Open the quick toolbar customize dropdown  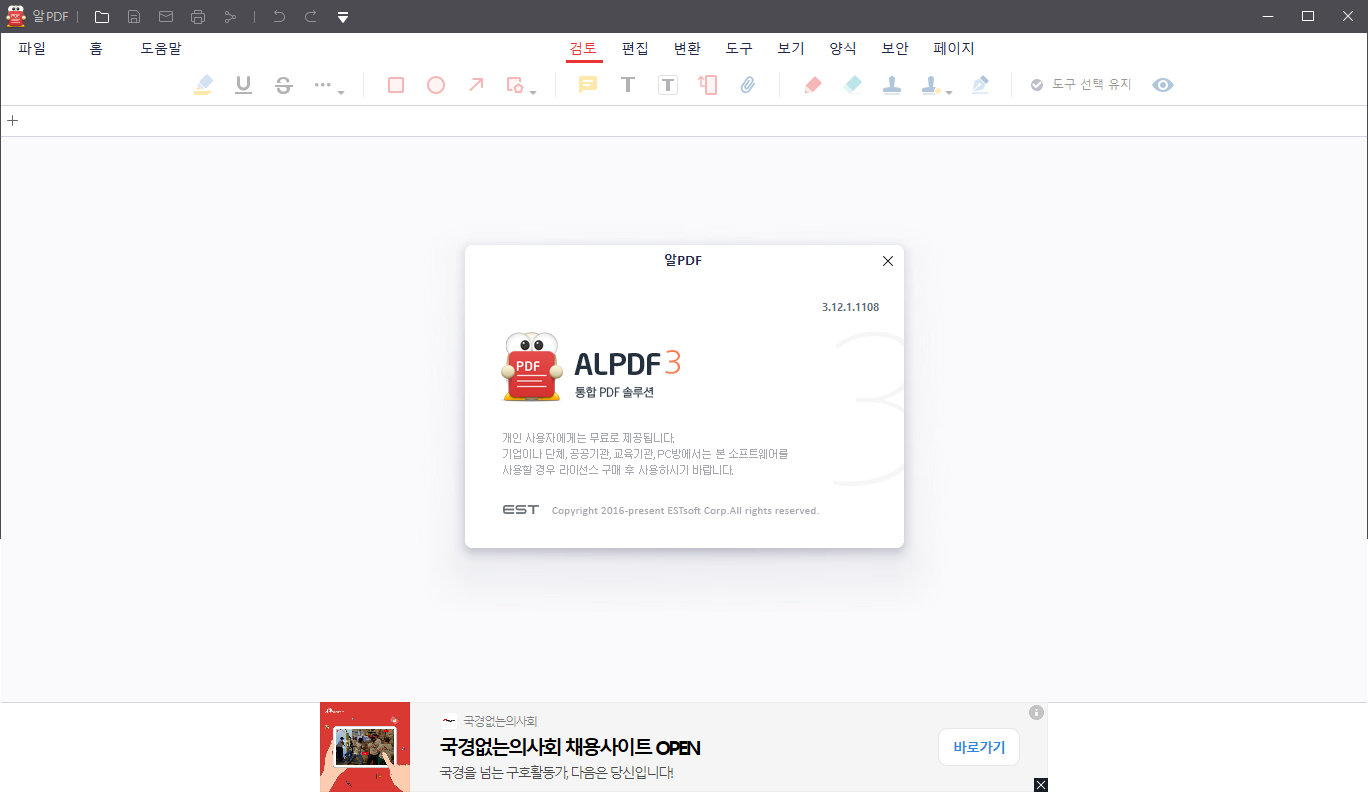[343, 16]
